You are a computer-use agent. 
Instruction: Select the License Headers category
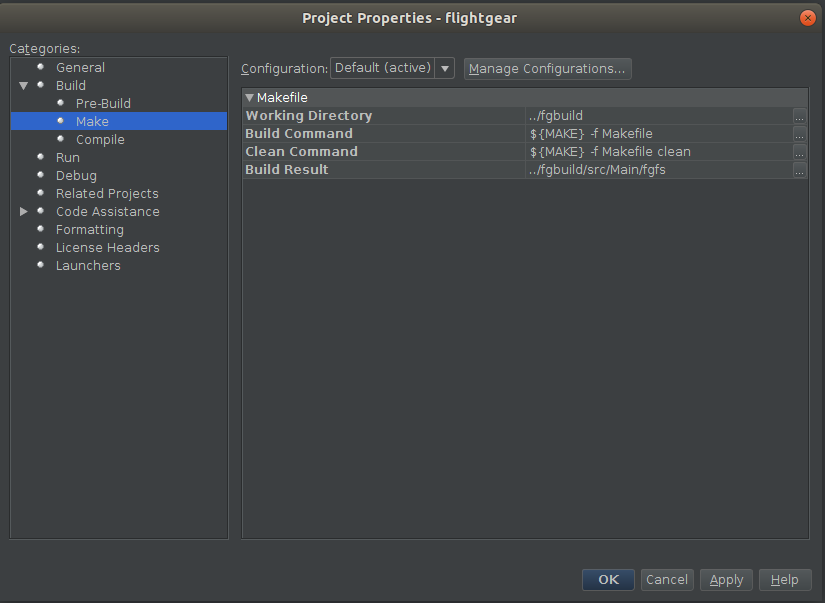(107, 247)
